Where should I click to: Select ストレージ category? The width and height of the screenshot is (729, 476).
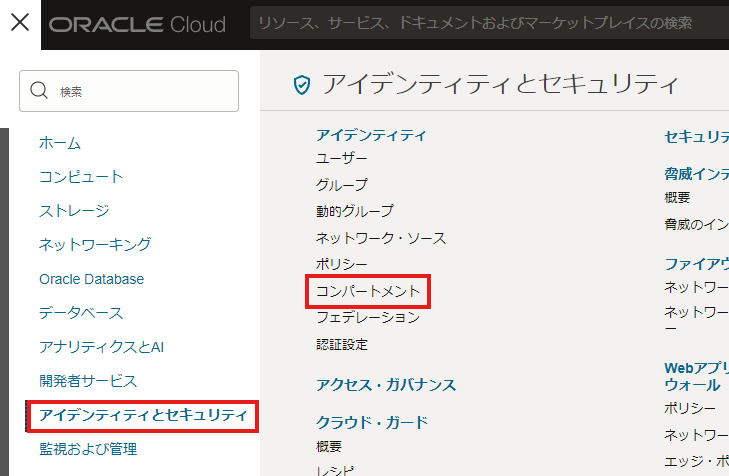click(x=74, y=211)
